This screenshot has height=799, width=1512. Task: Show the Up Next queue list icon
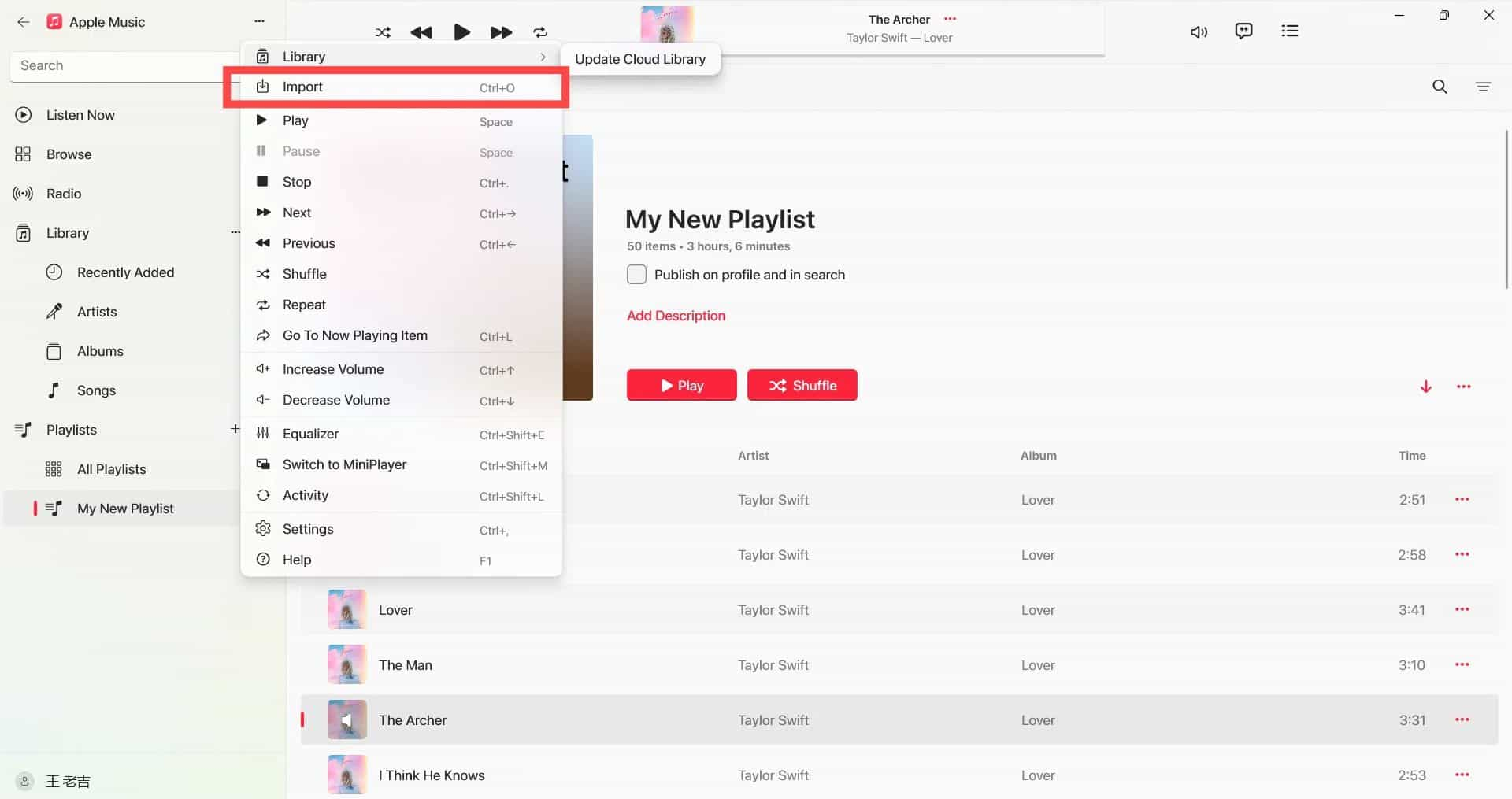(1289, 31)
